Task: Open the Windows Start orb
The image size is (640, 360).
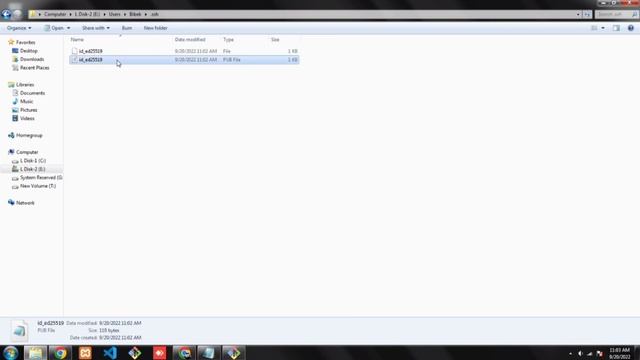Action: [11, 353]
